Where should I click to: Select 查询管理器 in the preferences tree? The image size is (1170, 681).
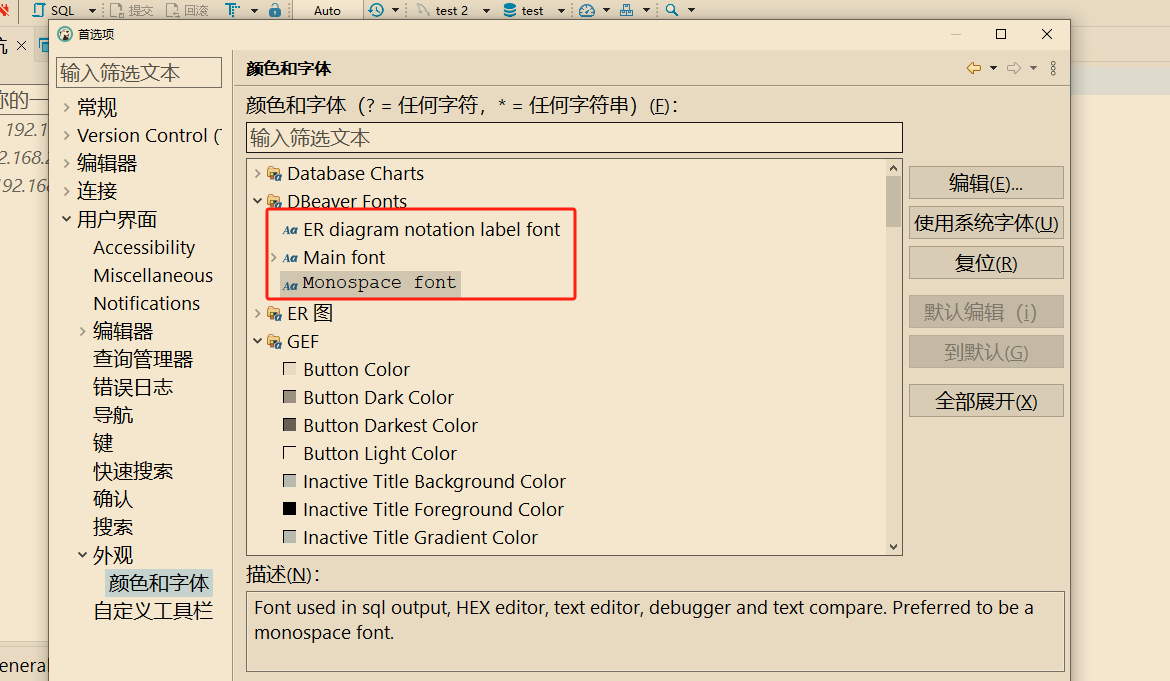tap(143, 360)
